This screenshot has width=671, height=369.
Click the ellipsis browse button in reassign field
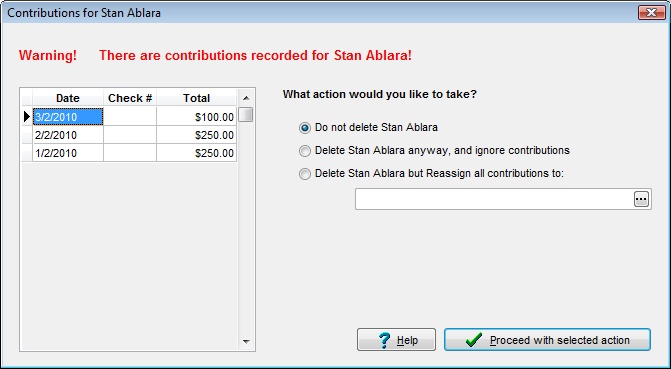[x=641, y=199]
